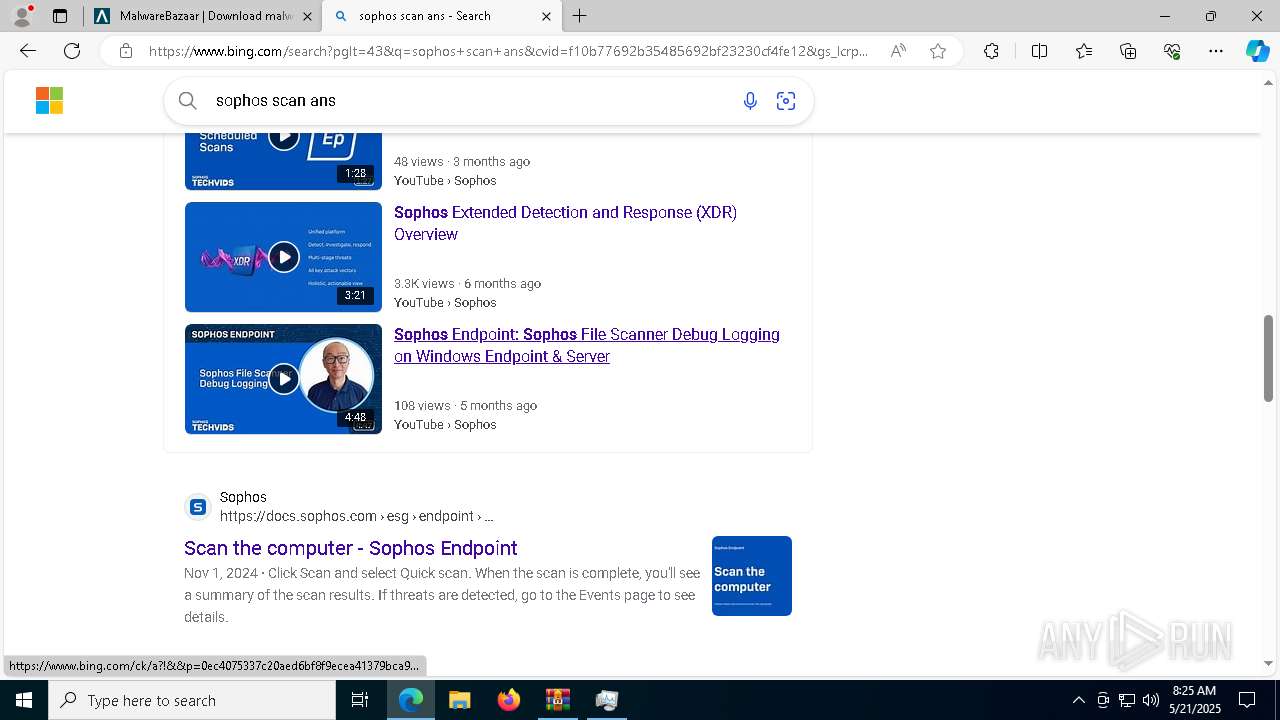Click the taskbar search box
Image resolution: width=1280 pixels, height=720 pixels.
pyautogui.click(x=192, y=700)
